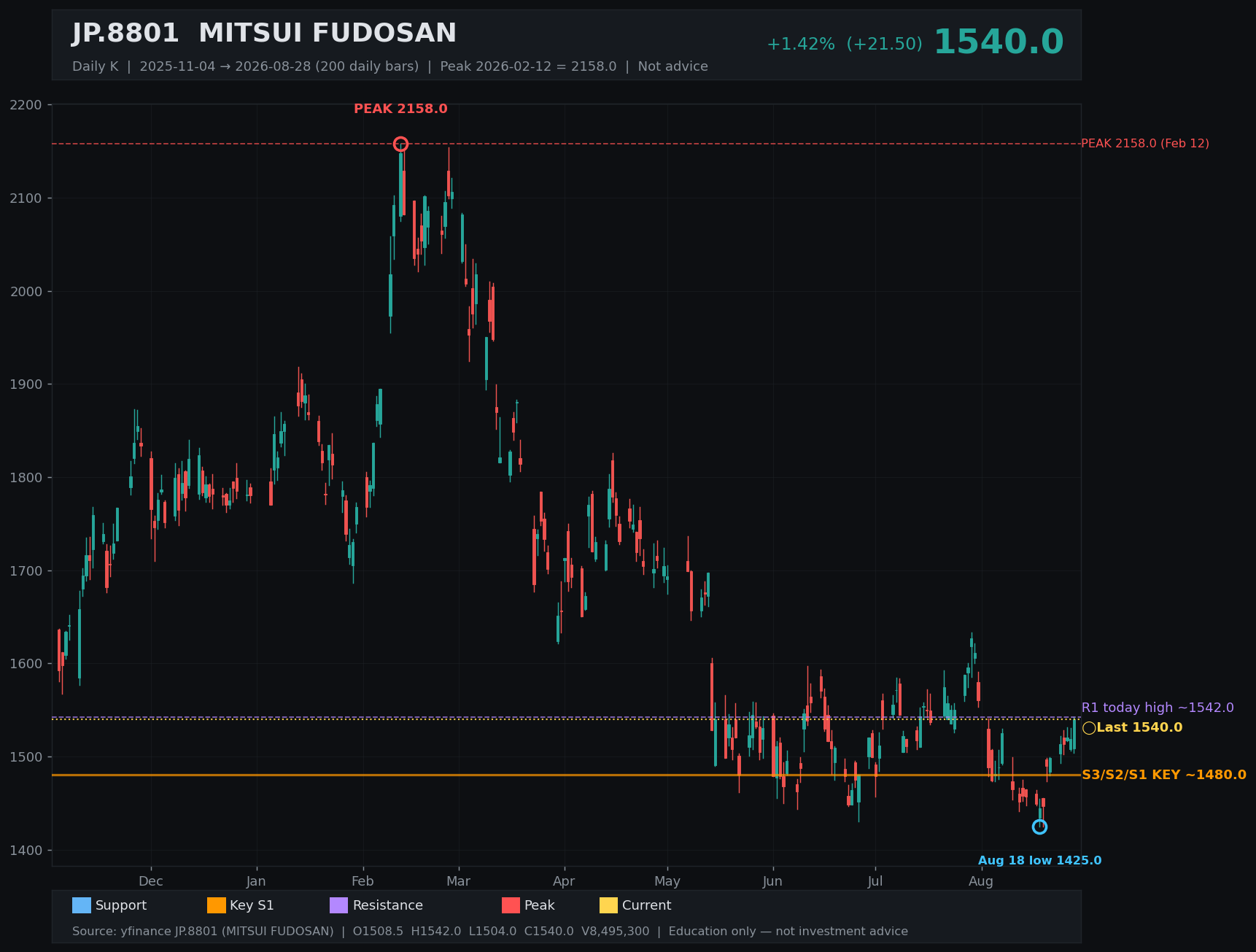Click the "Jan" month label on the time axis
Image resolution: width=1256 pixels, height=952 pixels.
coord(256,881)
